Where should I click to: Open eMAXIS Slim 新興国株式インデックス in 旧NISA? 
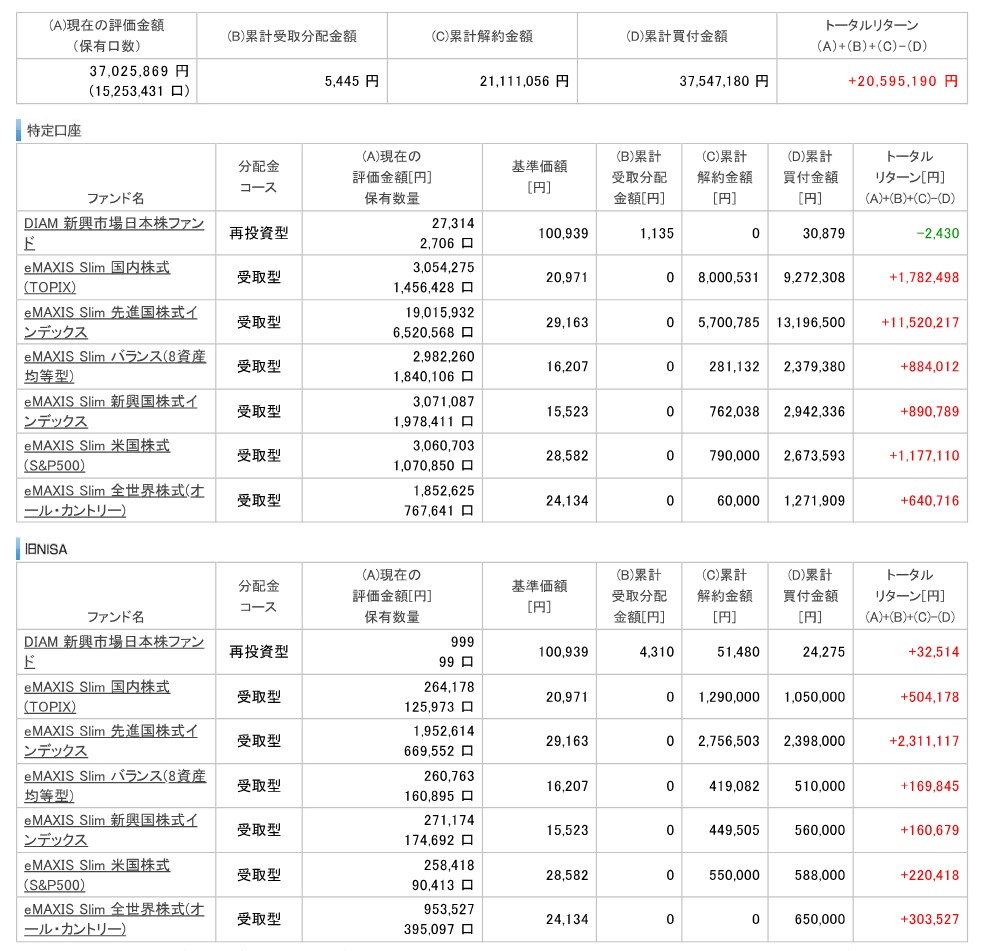(x=110, y=830)
